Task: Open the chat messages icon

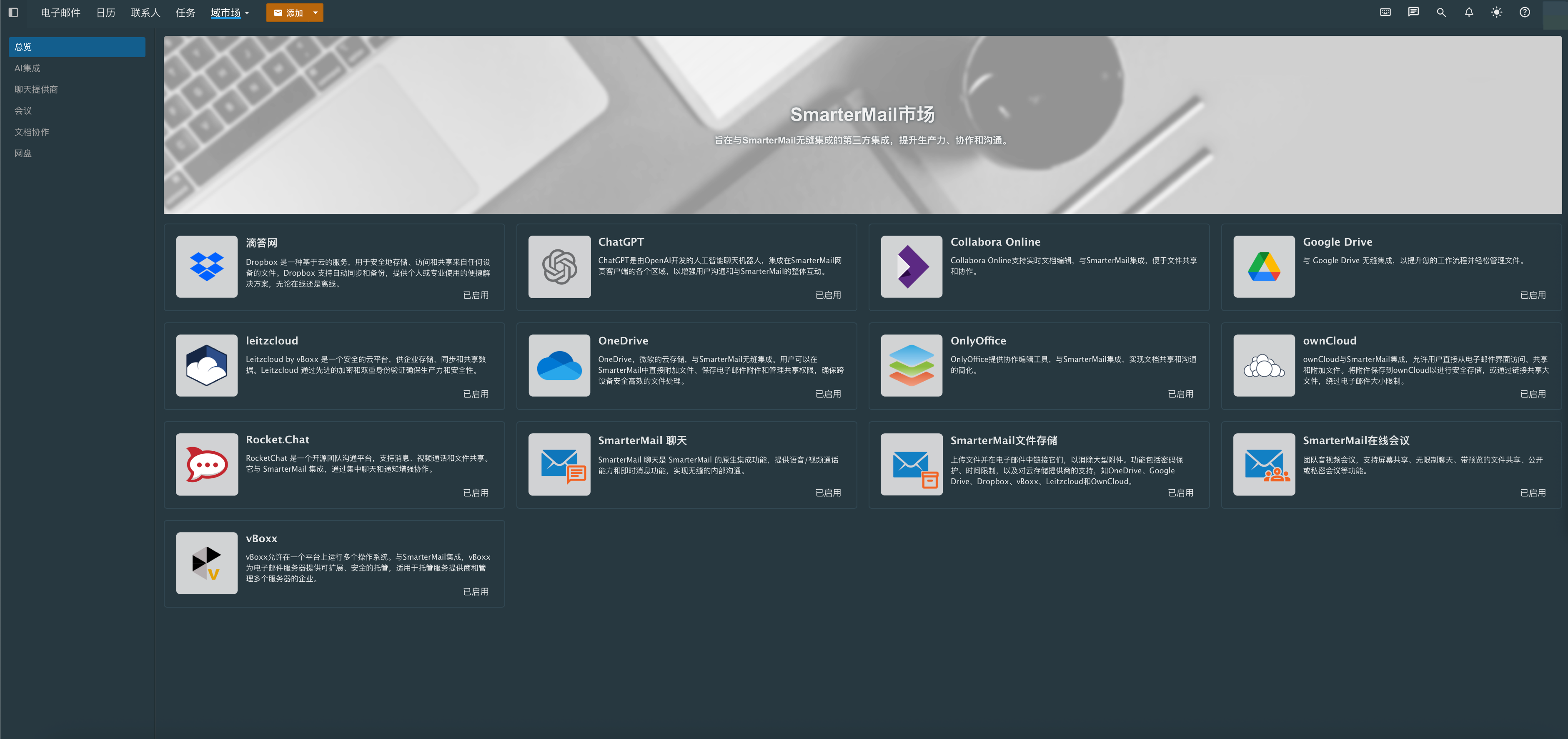Action: pos(1413,12)
